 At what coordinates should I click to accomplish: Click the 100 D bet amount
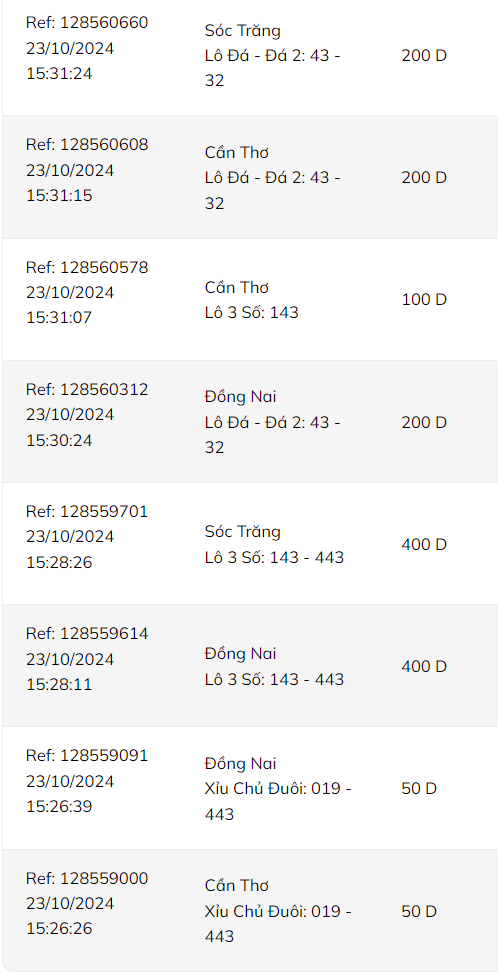pos(424,300)
